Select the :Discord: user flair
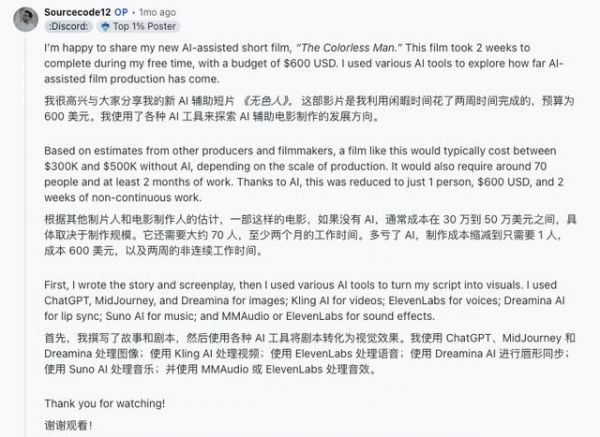Image resolution: width=600 pixels, height=437 pixels. 66,25
